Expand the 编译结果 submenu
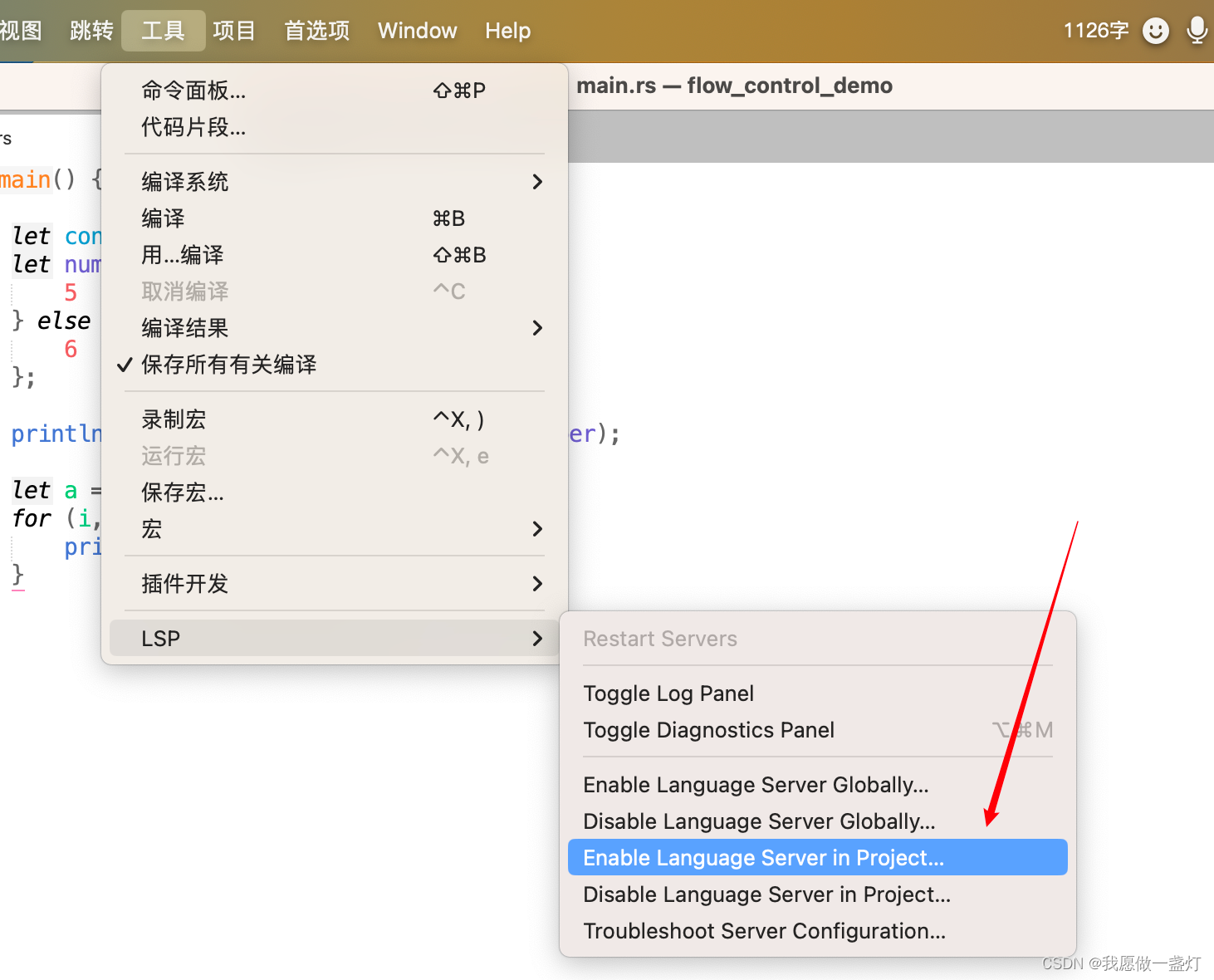This screenshot has width=1214, height=980. tap(184, 328)
